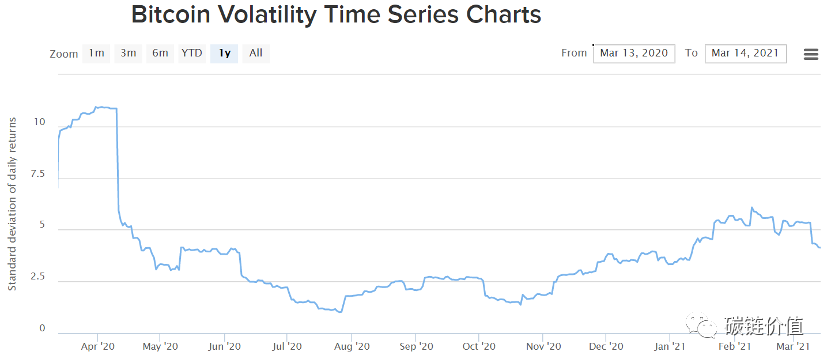Click the Jun '20 axis label

tap(224, 347)
